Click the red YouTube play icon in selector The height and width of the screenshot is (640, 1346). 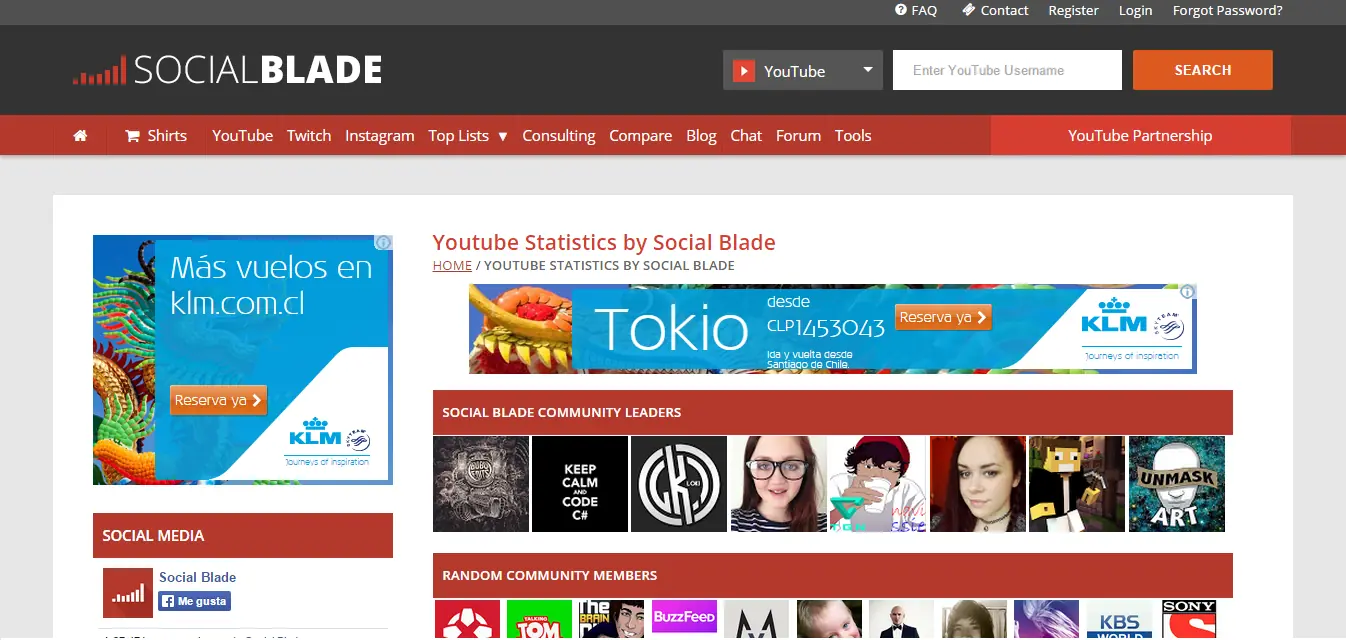743,71
